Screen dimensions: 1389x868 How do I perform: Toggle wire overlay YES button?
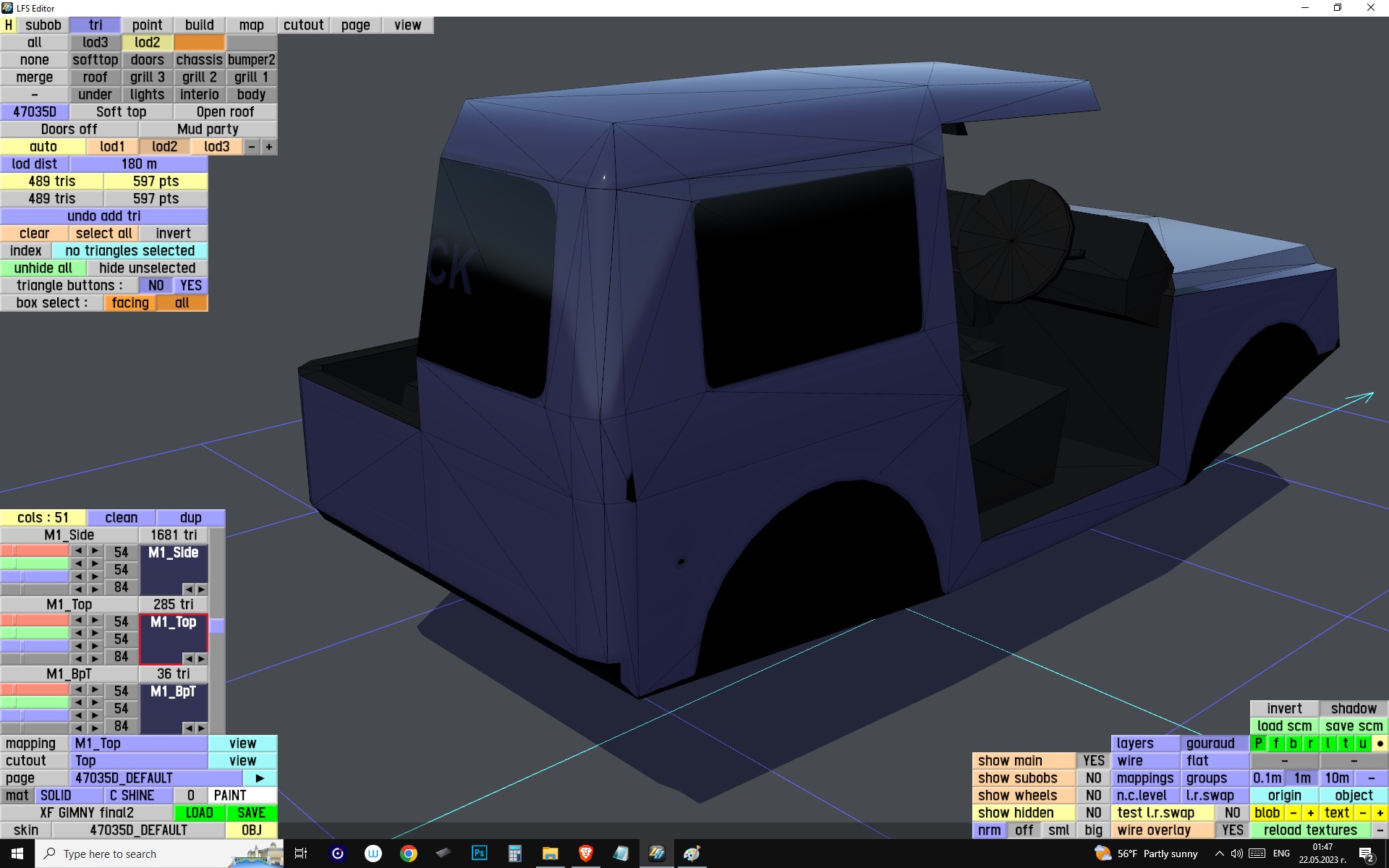[1232, 830]
